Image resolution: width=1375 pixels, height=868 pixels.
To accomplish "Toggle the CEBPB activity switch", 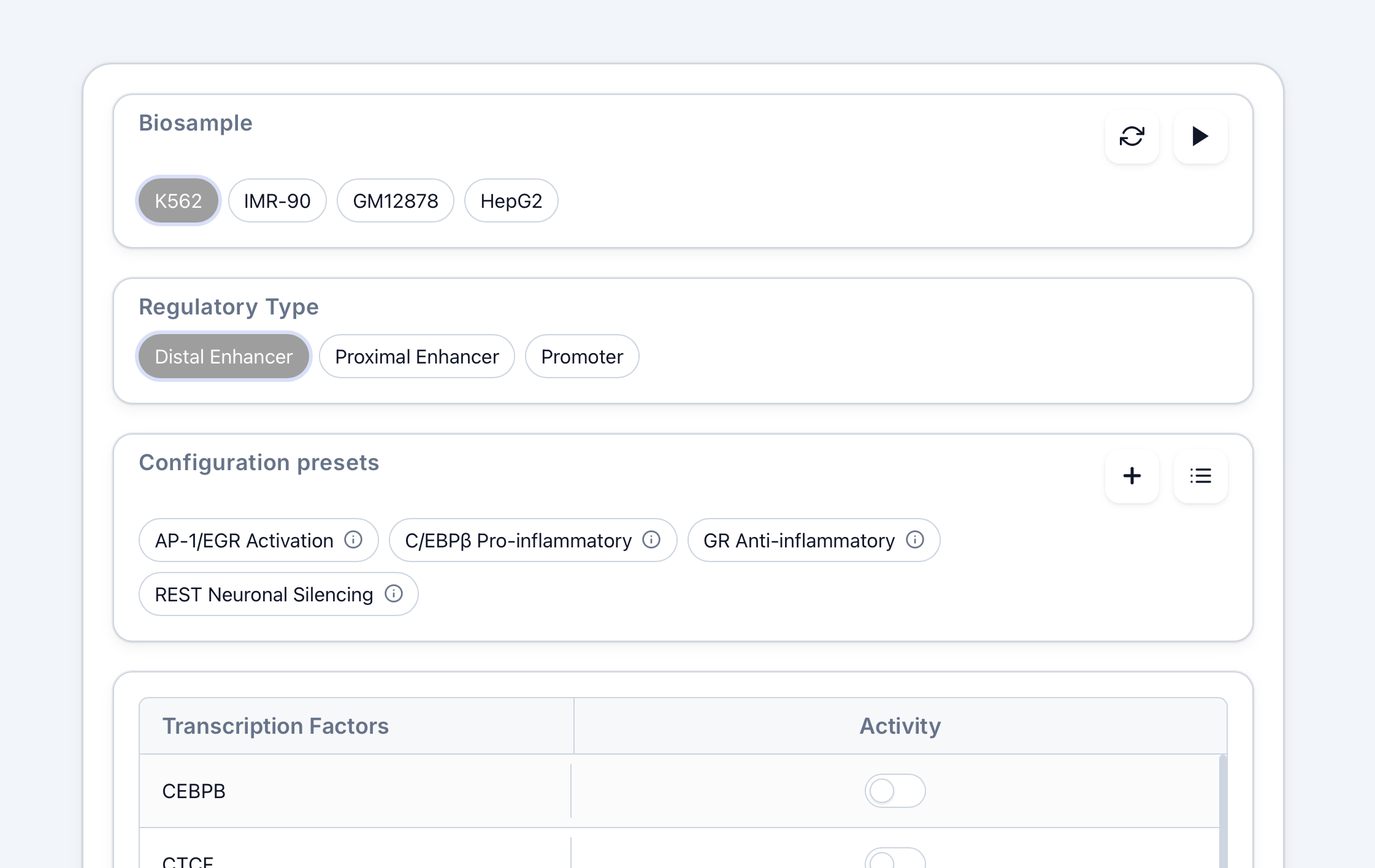I will (895, 791).
